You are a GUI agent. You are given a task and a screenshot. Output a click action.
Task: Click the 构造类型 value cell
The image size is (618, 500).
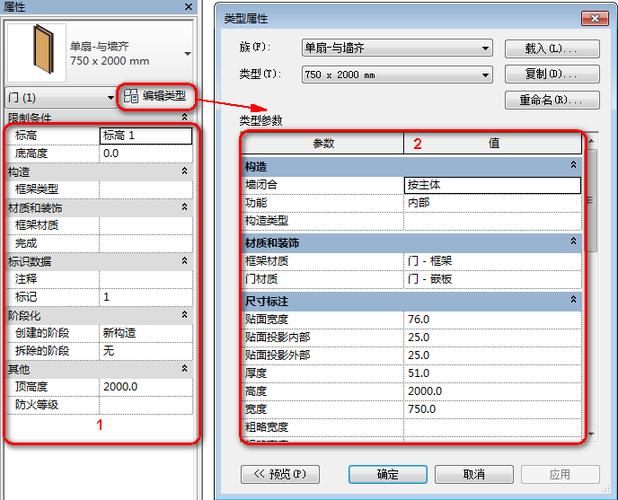492,221
